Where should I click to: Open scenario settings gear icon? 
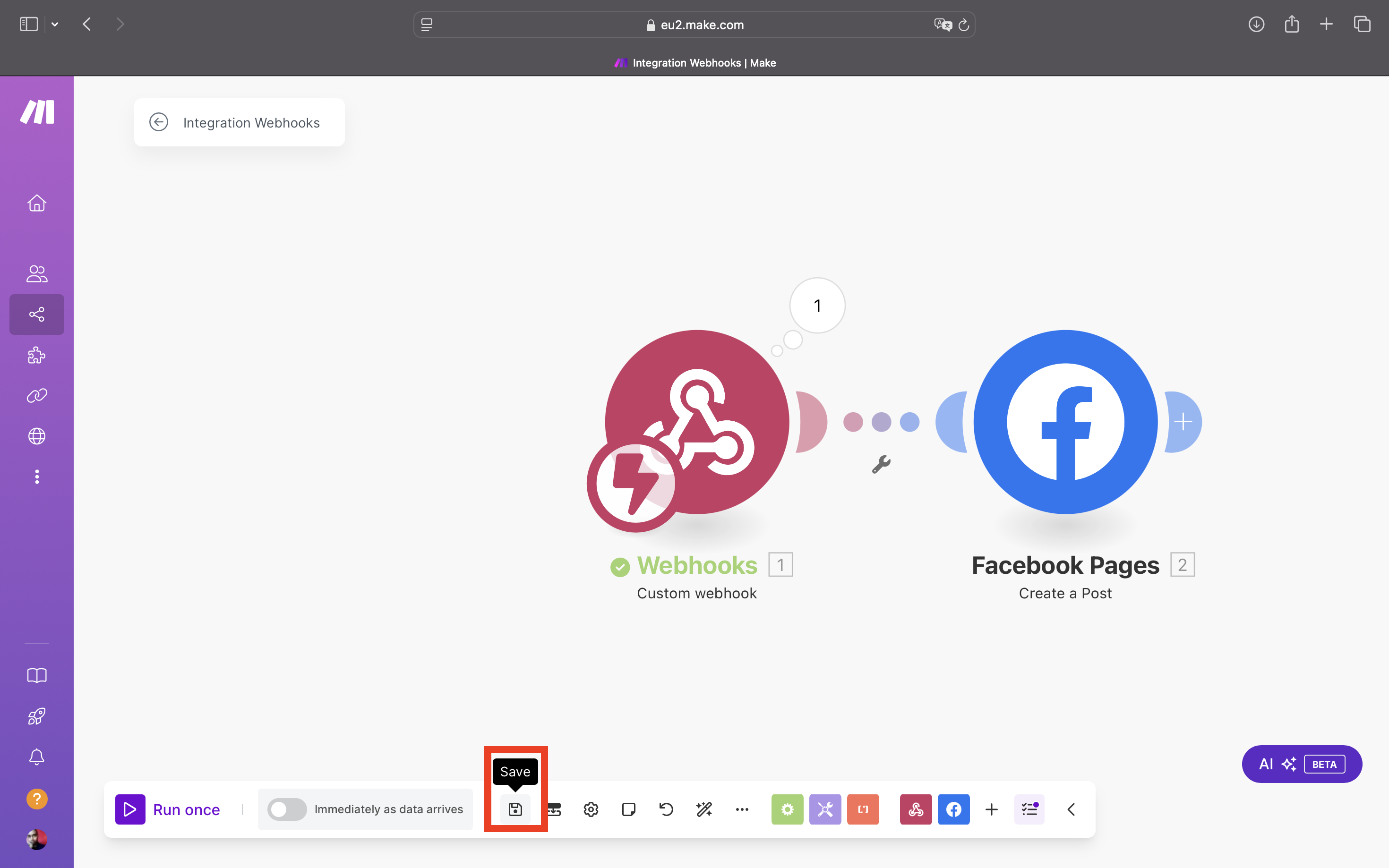tap(591, 809)
